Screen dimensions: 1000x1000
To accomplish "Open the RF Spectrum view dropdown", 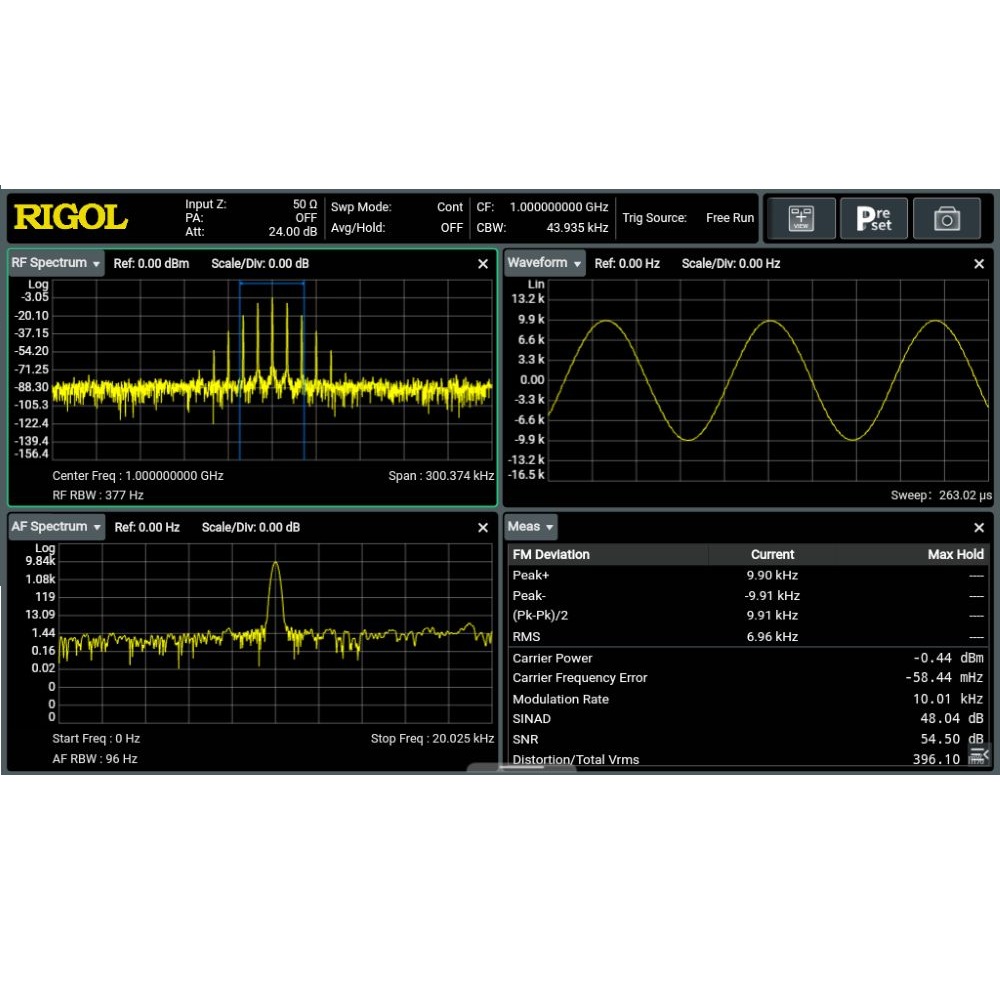I will click(56, 263).
